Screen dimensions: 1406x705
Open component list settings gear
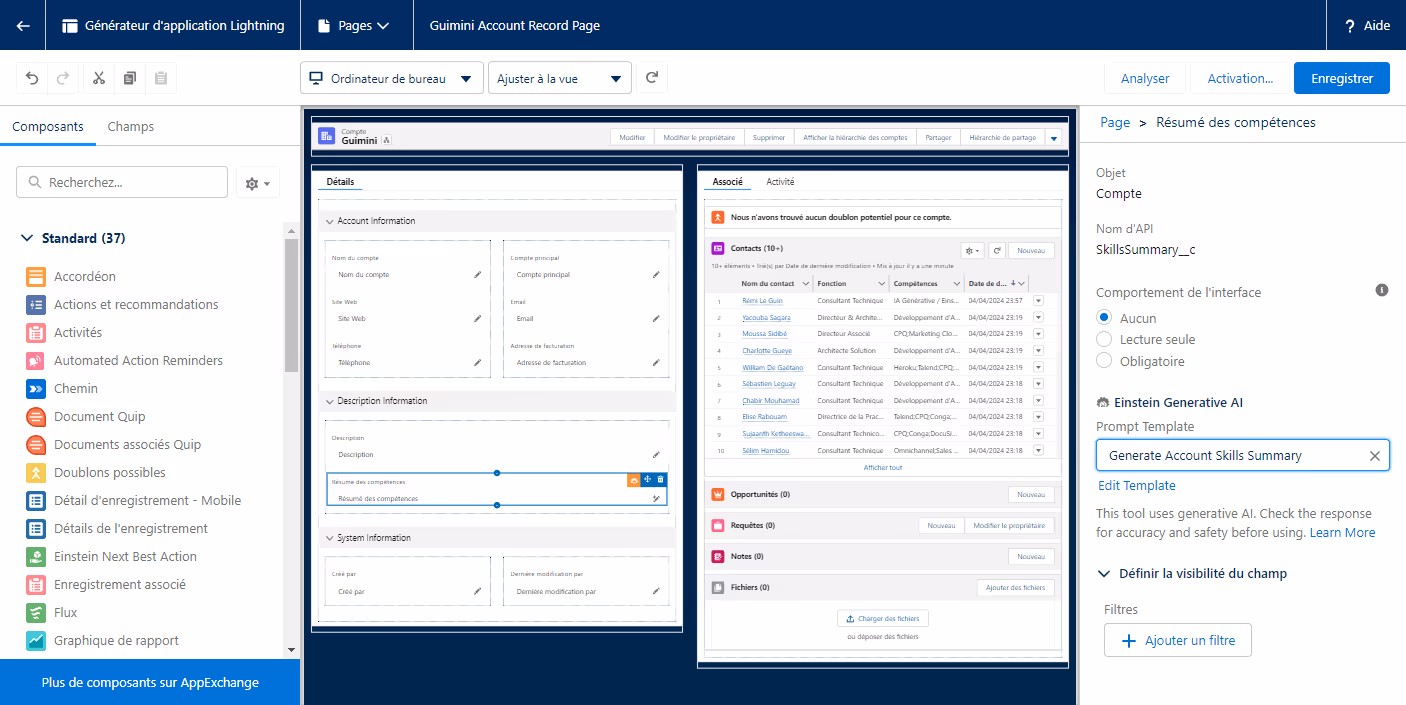click(x=258, y=183)
